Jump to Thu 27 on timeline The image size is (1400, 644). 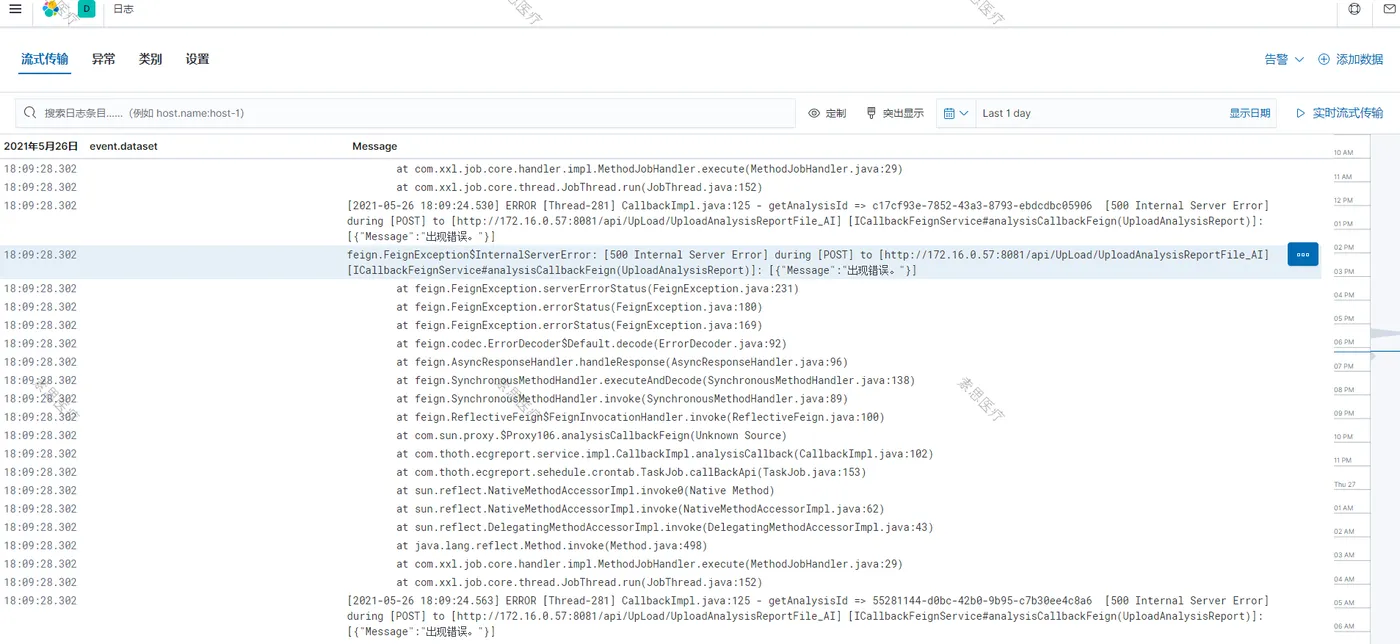click(1344, 484)
